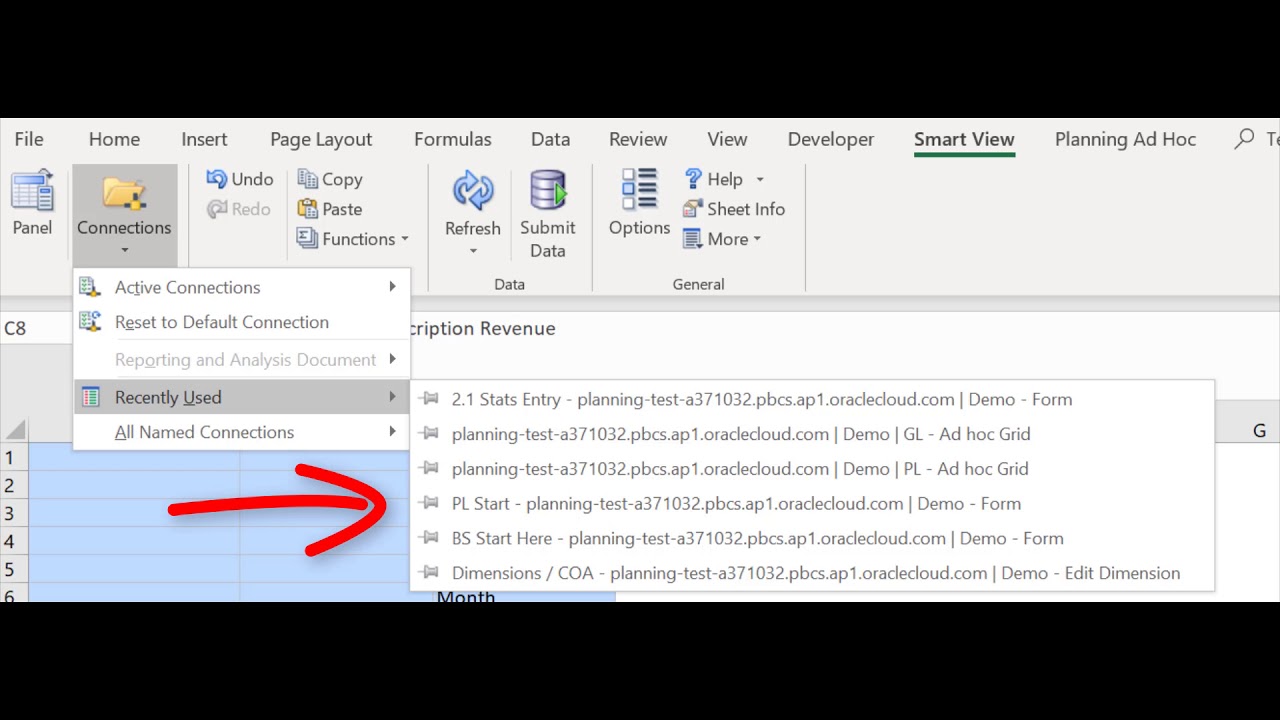The image size is (1280, 720).
Task: Click the Undo icon
Action: coord(216,179)
